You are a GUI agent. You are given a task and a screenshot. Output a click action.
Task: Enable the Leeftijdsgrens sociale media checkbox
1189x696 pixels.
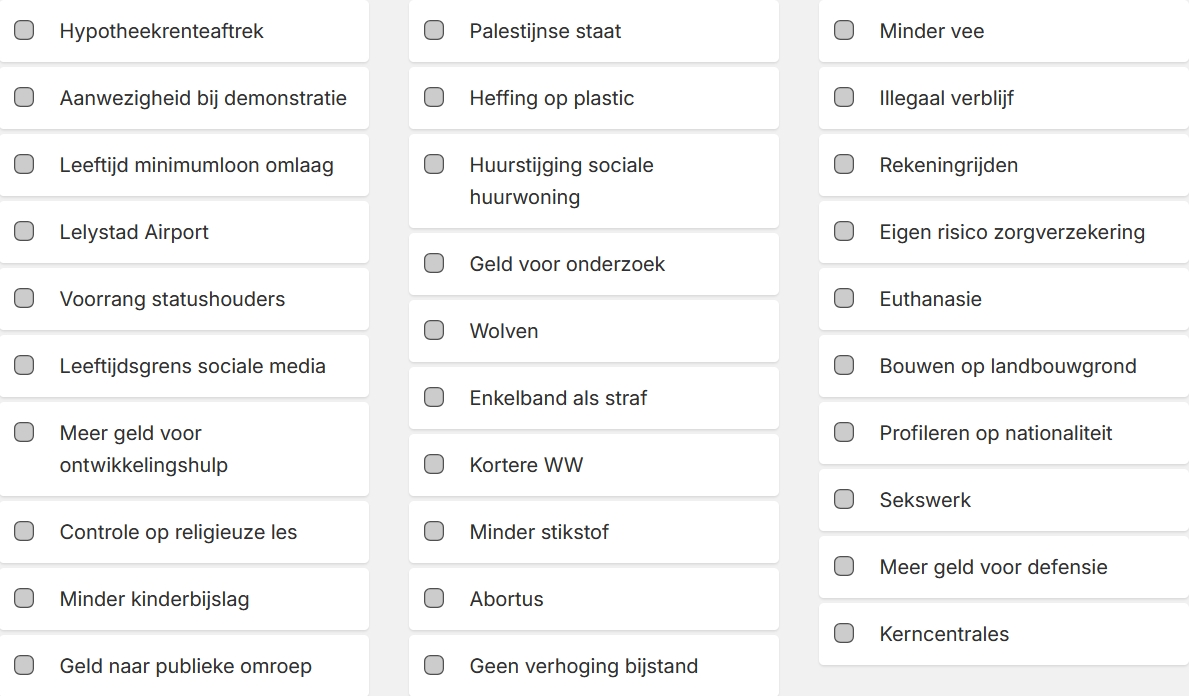click(24, 366)
